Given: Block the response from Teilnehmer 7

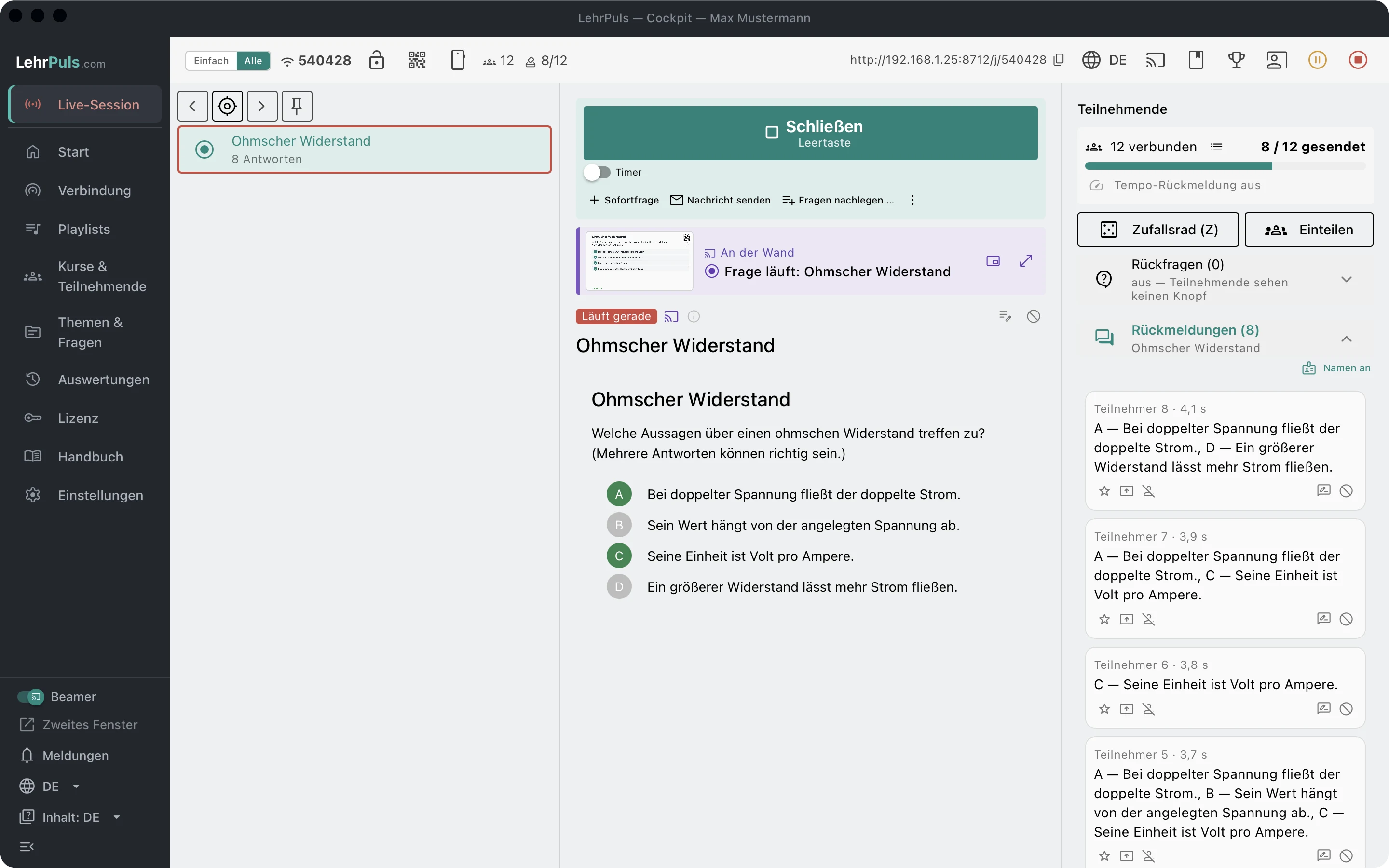Looking at the screenshot, I should tap(1346, 619).
